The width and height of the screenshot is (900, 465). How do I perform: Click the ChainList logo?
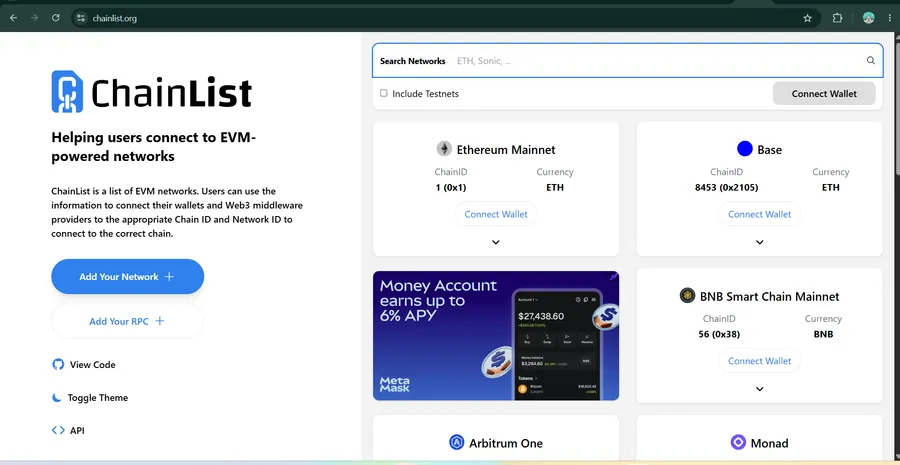(152, 92)
